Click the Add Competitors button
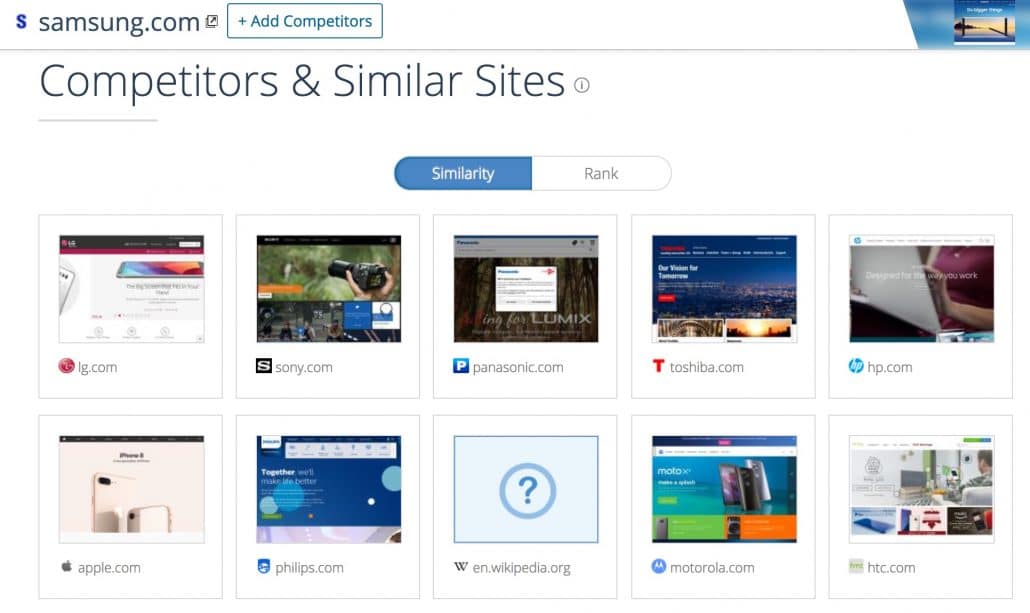This screenshot has width=1030, height=613. point(305,21)
